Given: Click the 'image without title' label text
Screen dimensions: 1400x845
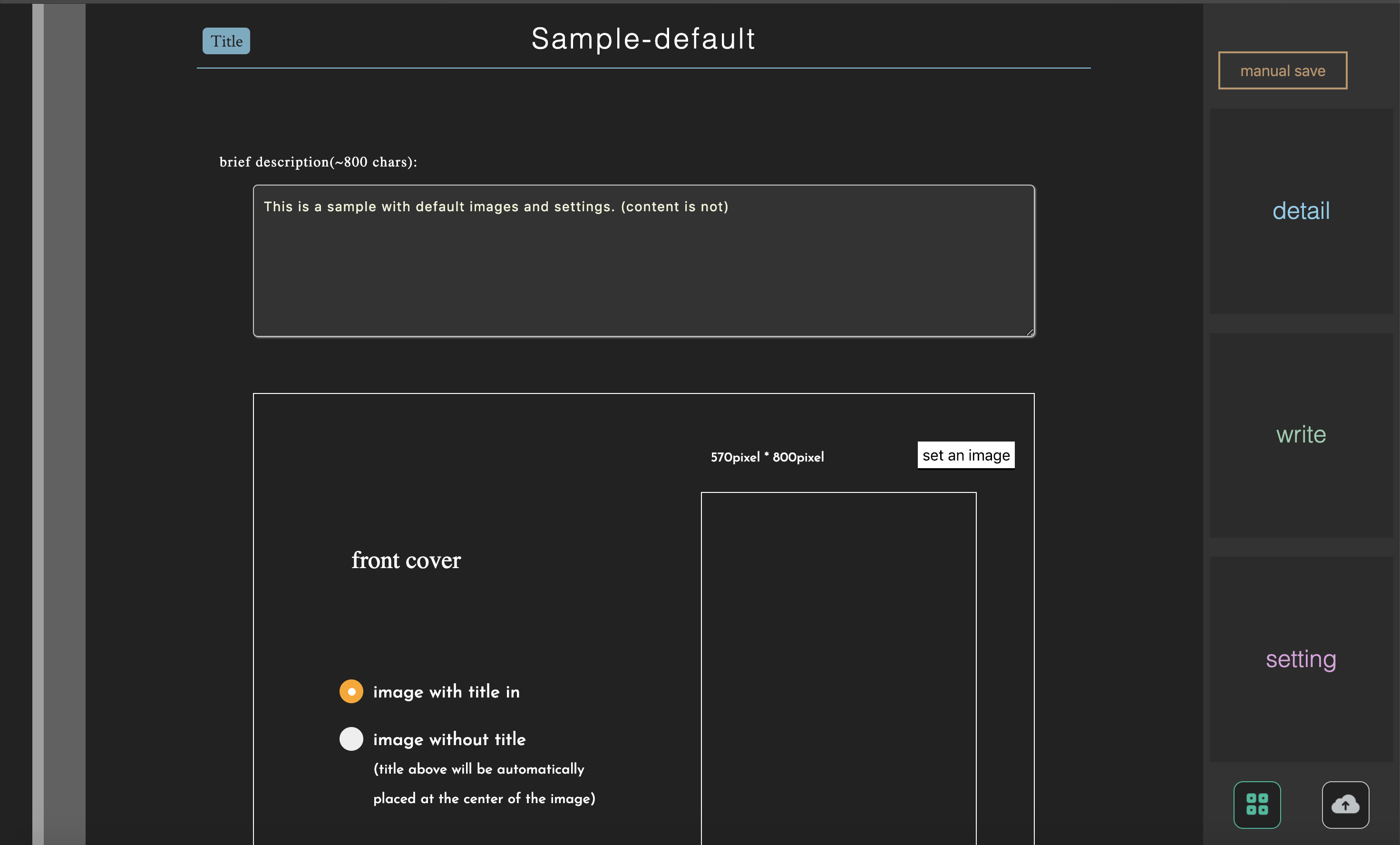Looking at the screenshot, I should click(449, 739).
